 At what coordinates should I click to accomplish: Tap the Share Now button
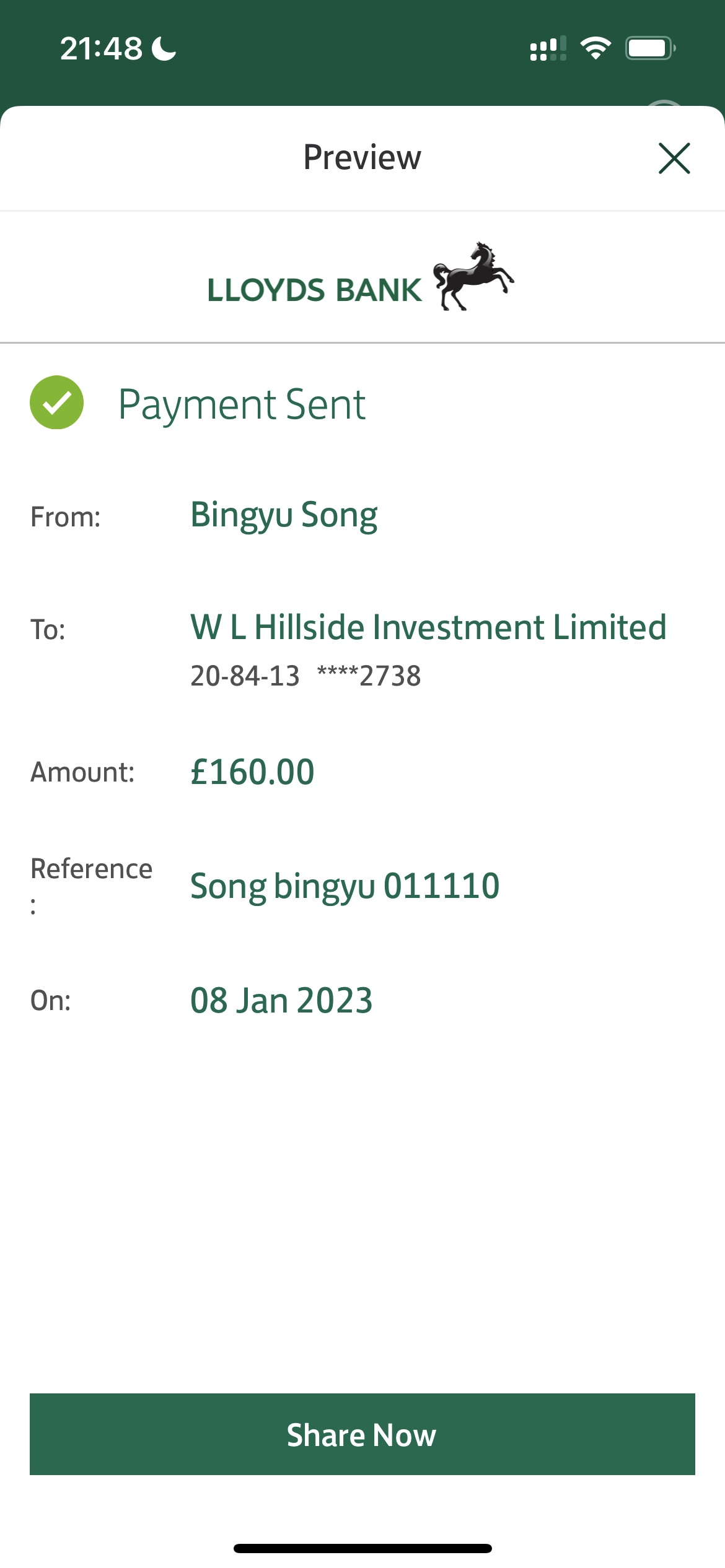click(x=362, y=1434)
